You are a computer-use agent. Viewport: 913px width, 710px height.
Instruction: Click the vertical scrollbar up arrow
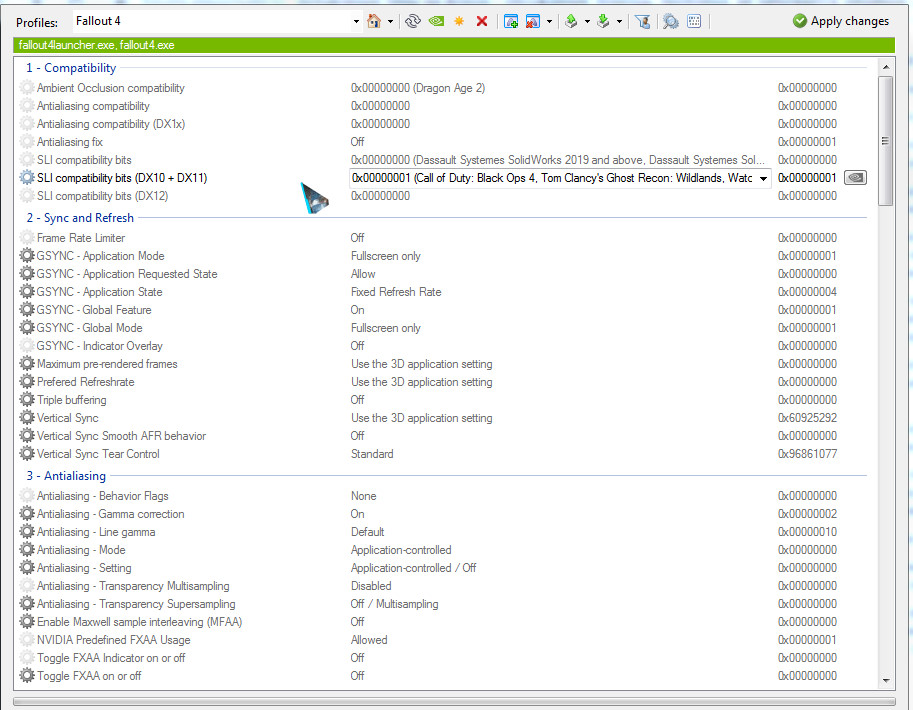886,67
